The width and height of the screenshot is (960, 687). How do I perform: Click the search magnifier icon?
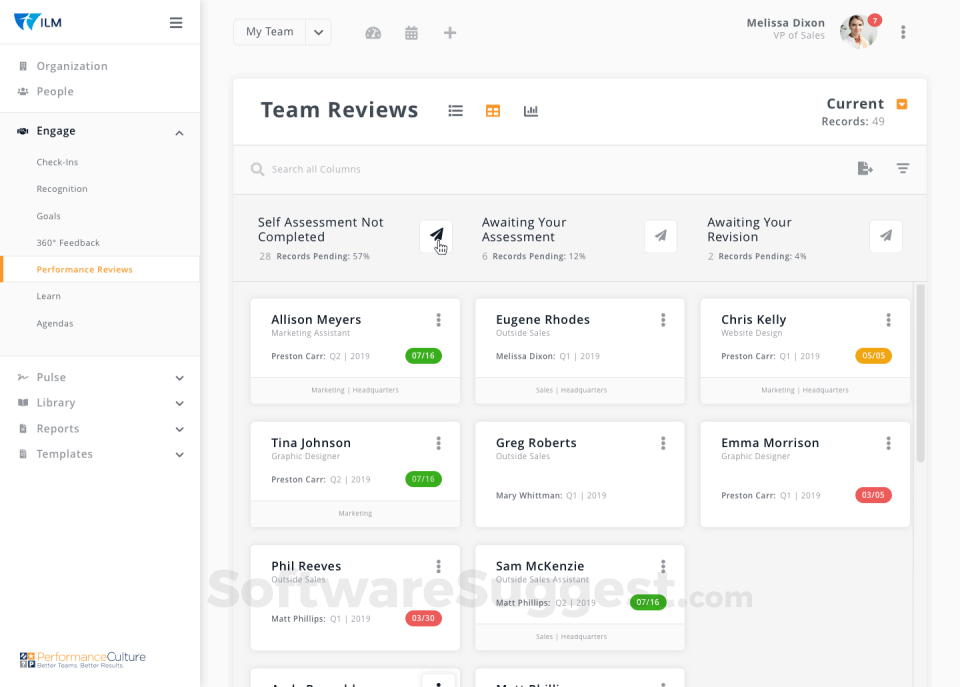click(x=257, y=169)
